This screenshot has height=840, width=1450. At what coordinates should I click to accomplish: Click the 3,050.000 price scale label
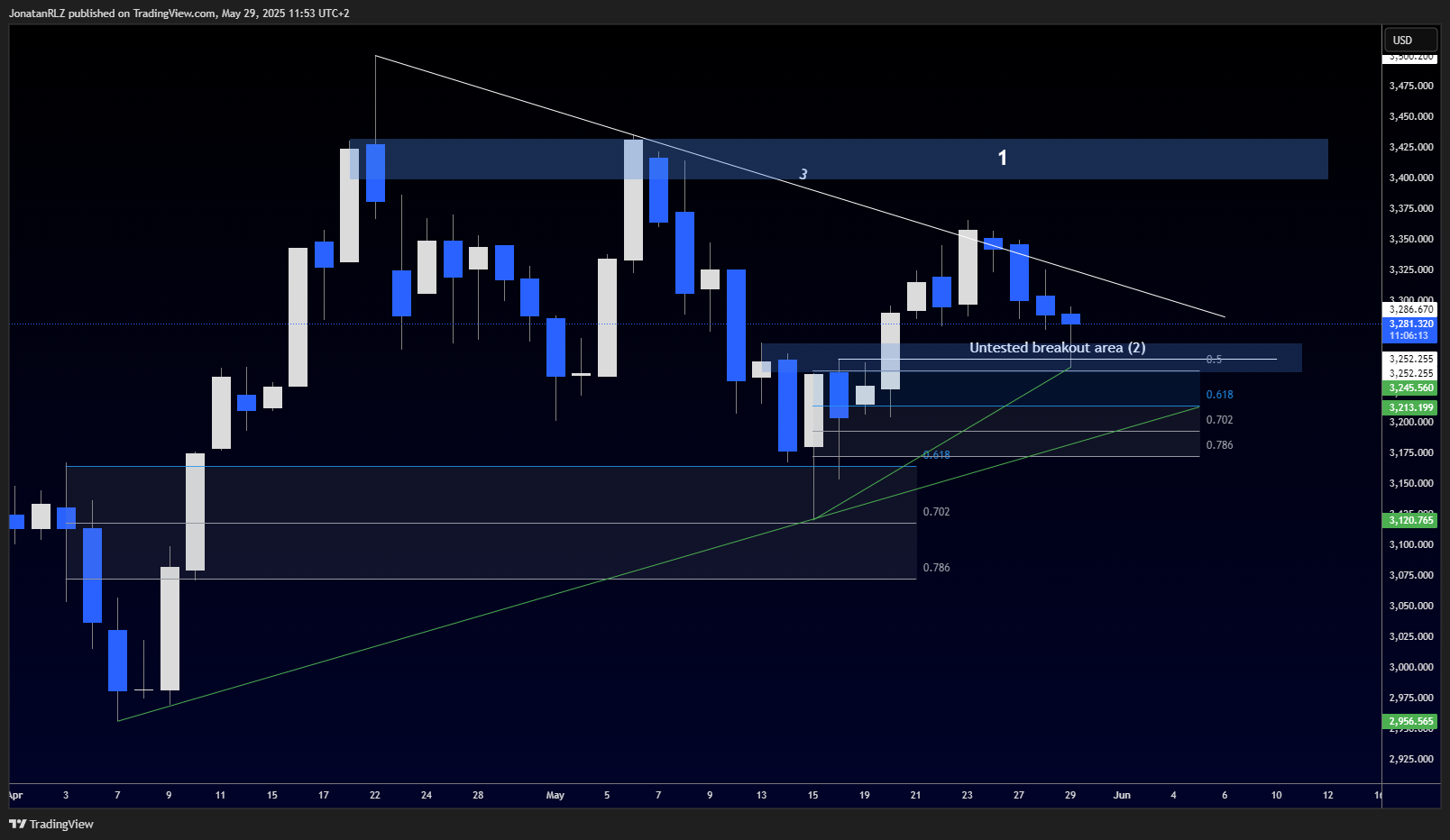tap(1411, 606)
